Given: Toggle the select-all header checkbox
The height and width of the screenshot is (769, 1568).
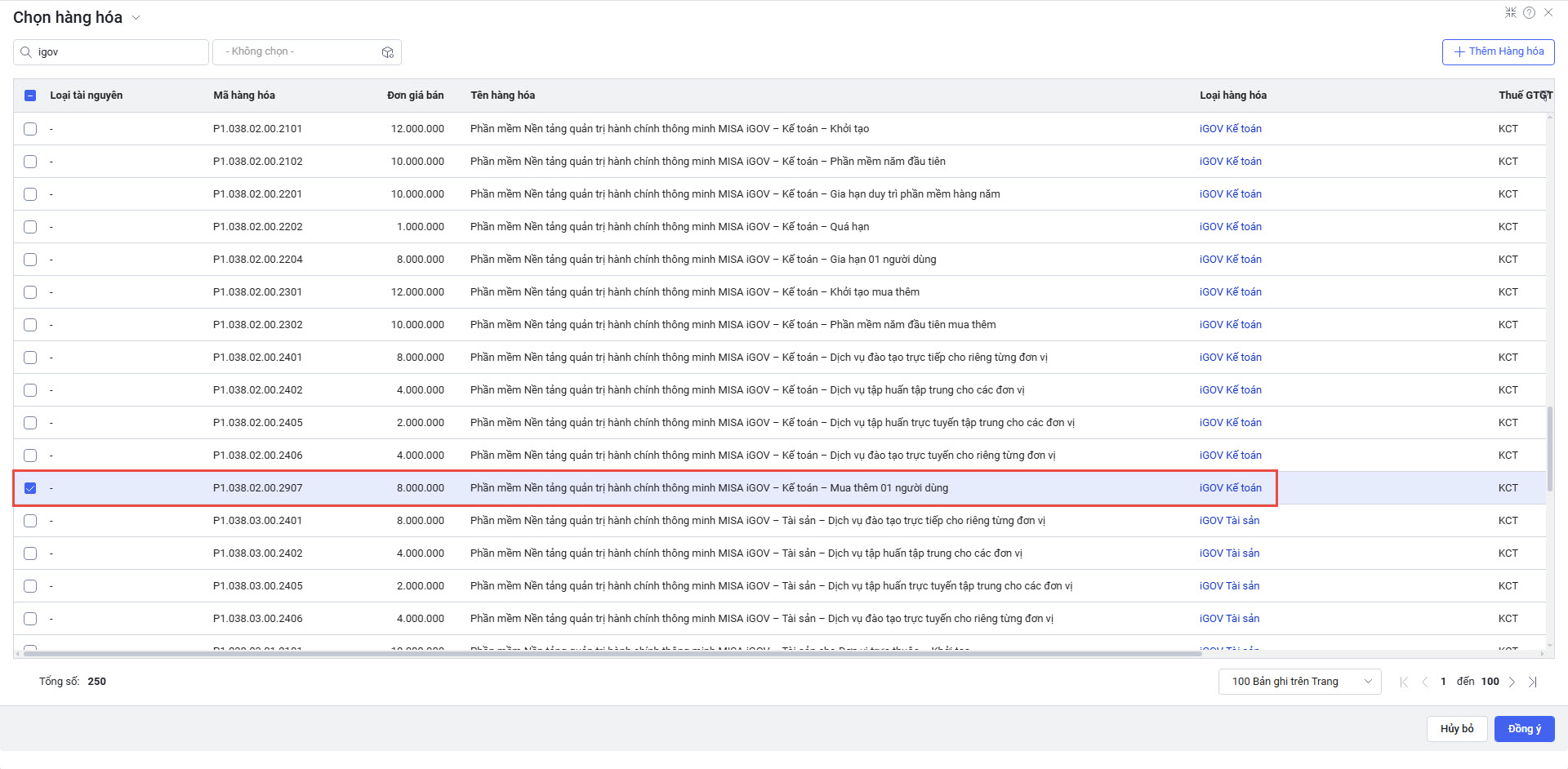Looking at the screenshot, I should 30,96.
